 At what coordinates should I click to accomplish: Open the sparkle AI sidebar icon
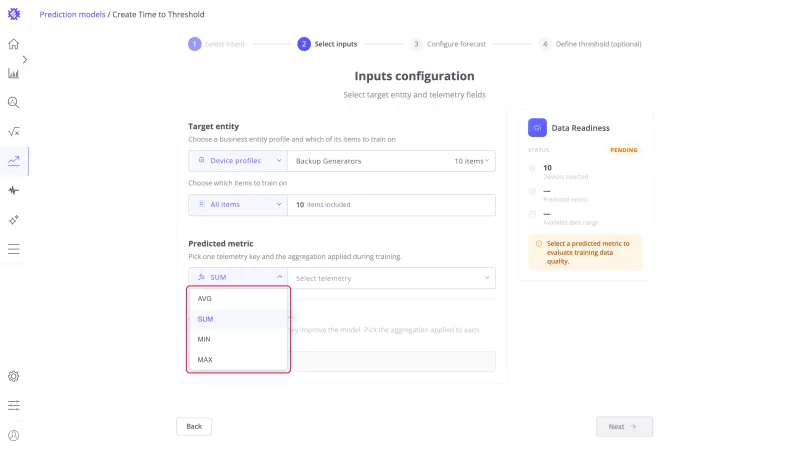[14, 220]
